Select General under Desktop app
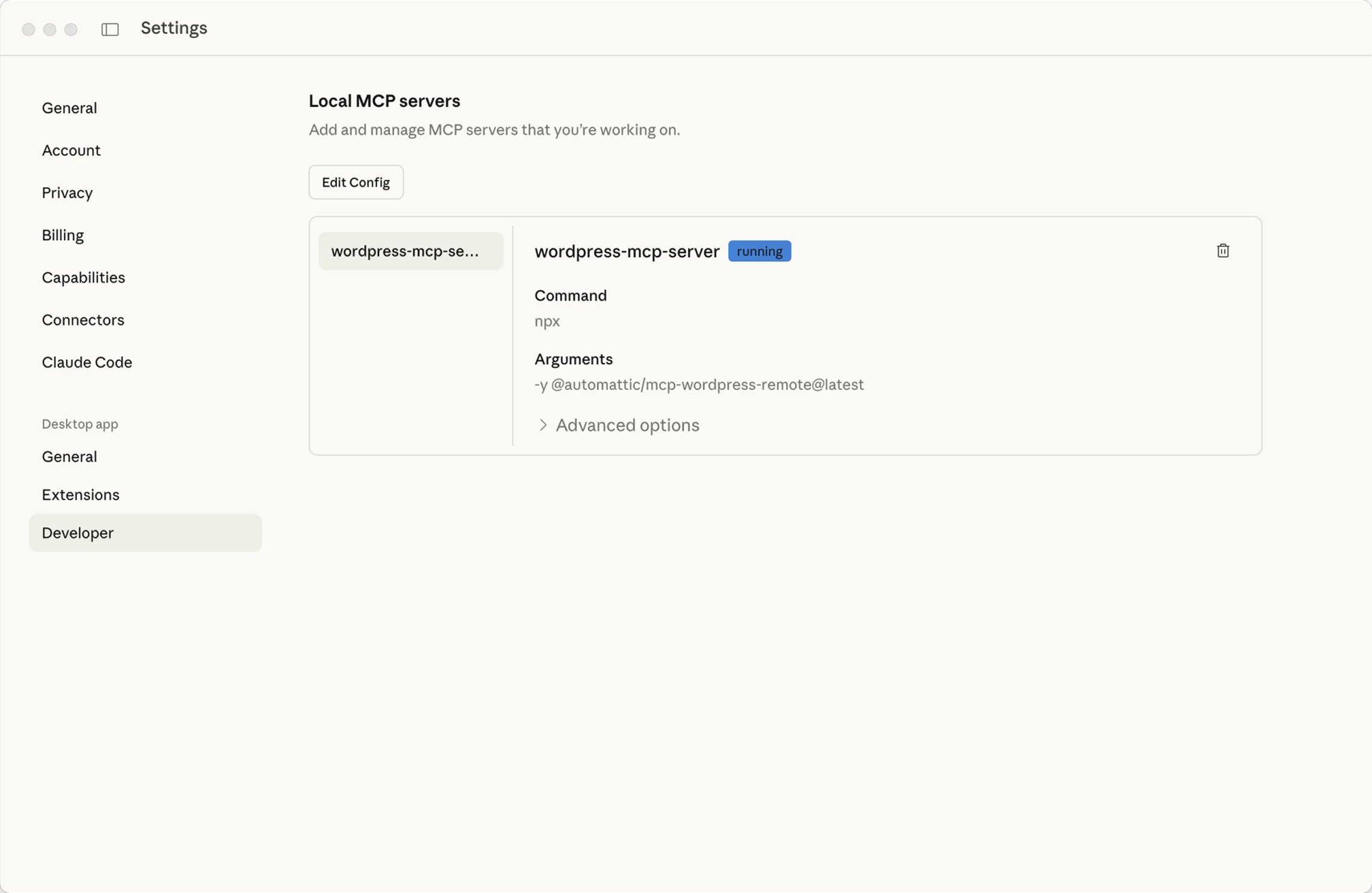 (69, 456)
